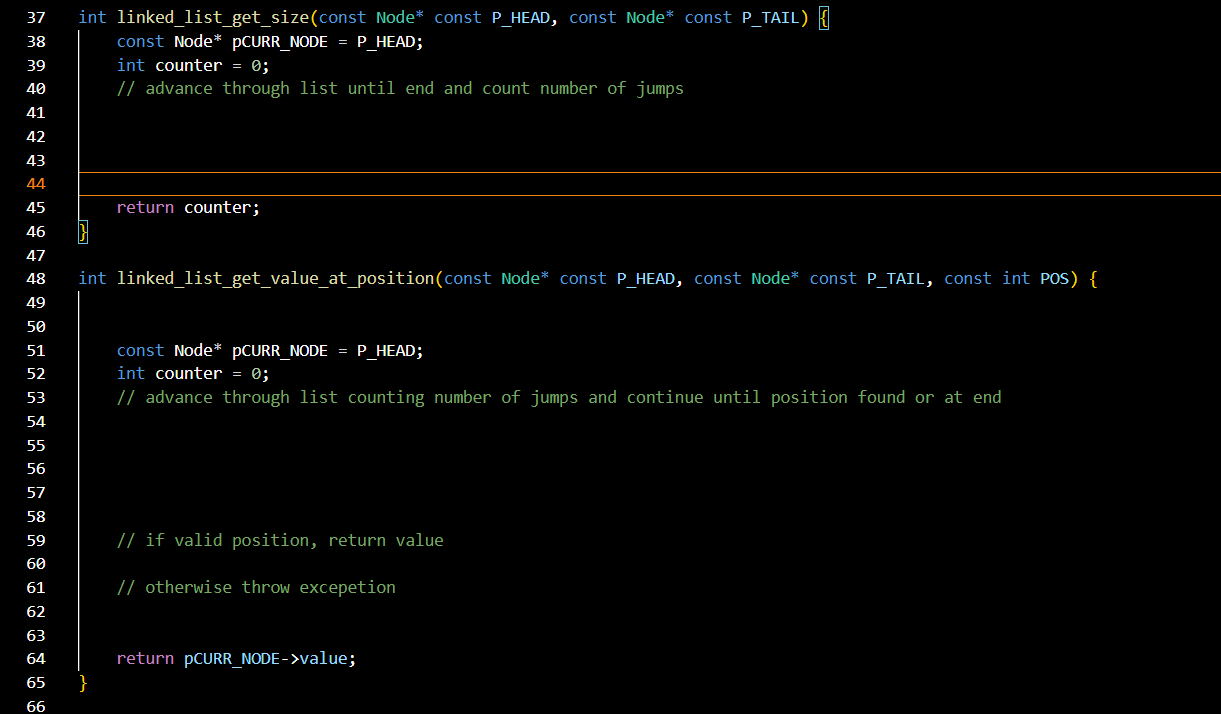
Task: Click the closing brace on line 65
Action: (81, 682)
